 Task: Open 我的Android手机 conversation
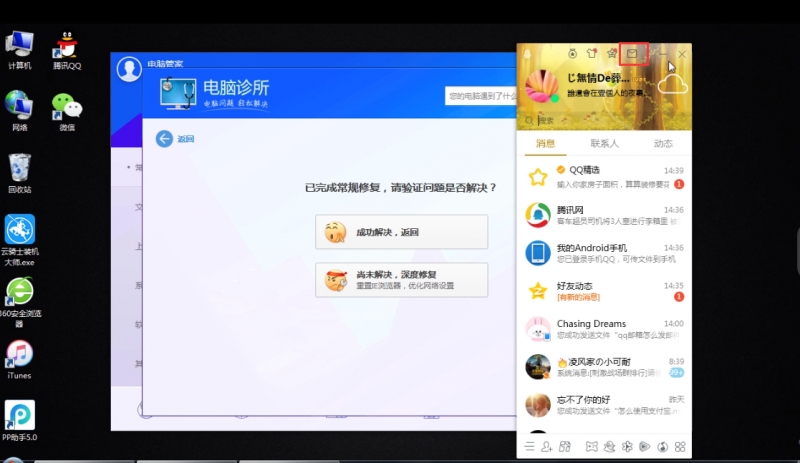(x=604, y=253)
